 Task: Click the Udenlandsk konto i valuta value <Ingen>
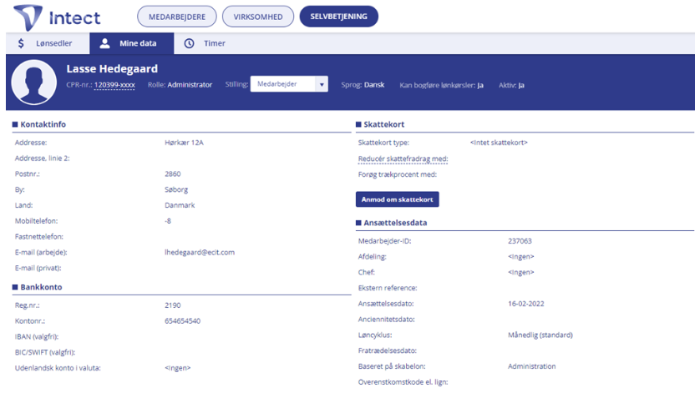[177, 368]
